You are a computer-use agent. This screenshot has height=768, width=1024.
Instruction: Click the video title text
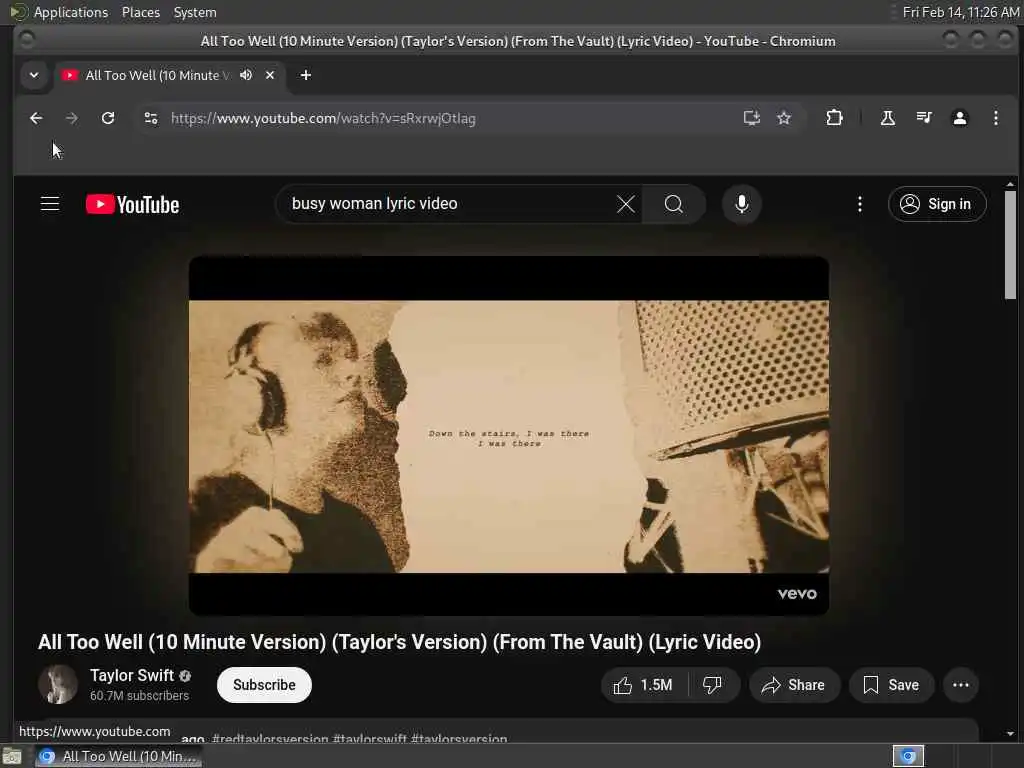coord(399,642)
